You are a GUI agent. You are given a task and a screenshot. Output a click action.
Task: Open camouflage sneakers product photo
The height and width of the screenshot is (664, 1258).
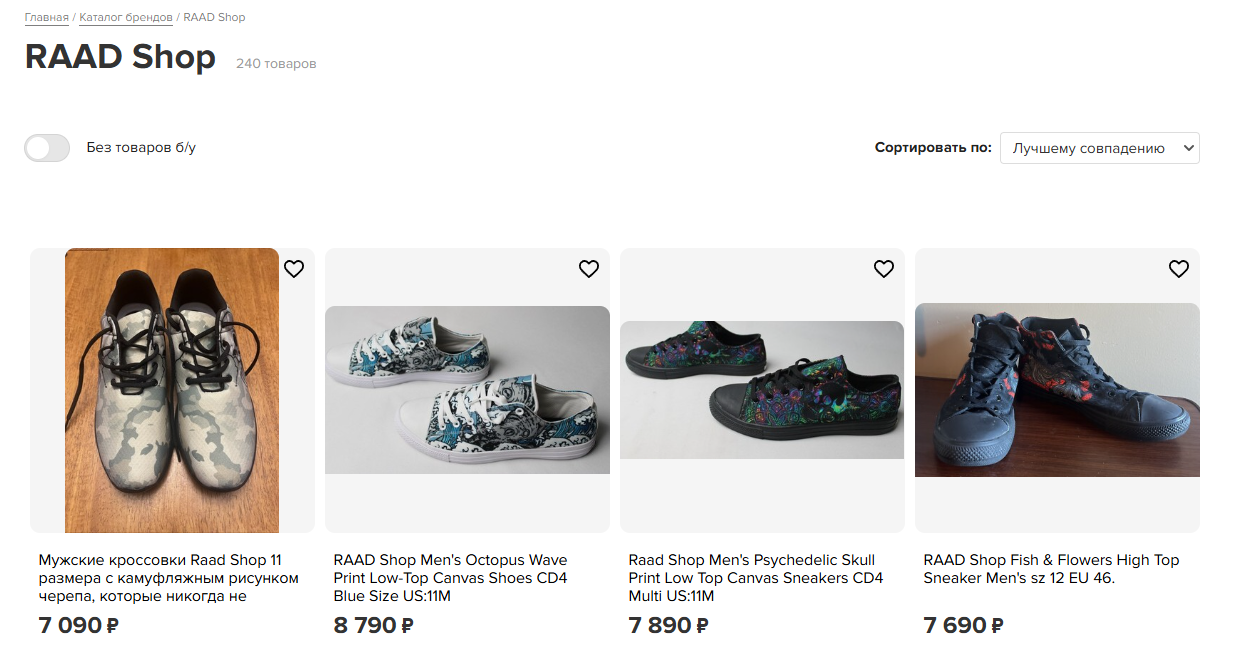(x=172, y=390)
